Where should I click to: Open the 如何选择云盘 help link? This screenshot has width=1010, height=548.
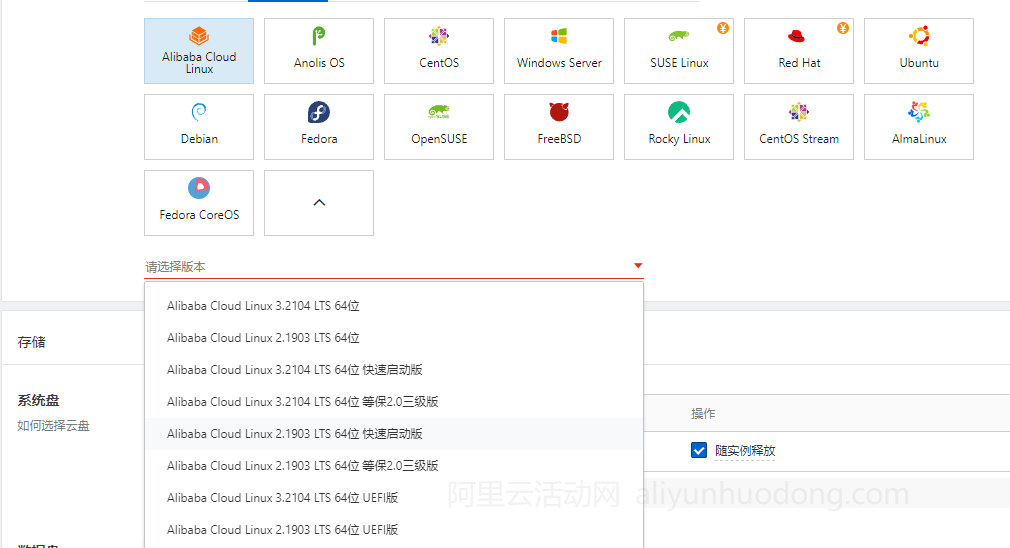click(x=53, y=426)
